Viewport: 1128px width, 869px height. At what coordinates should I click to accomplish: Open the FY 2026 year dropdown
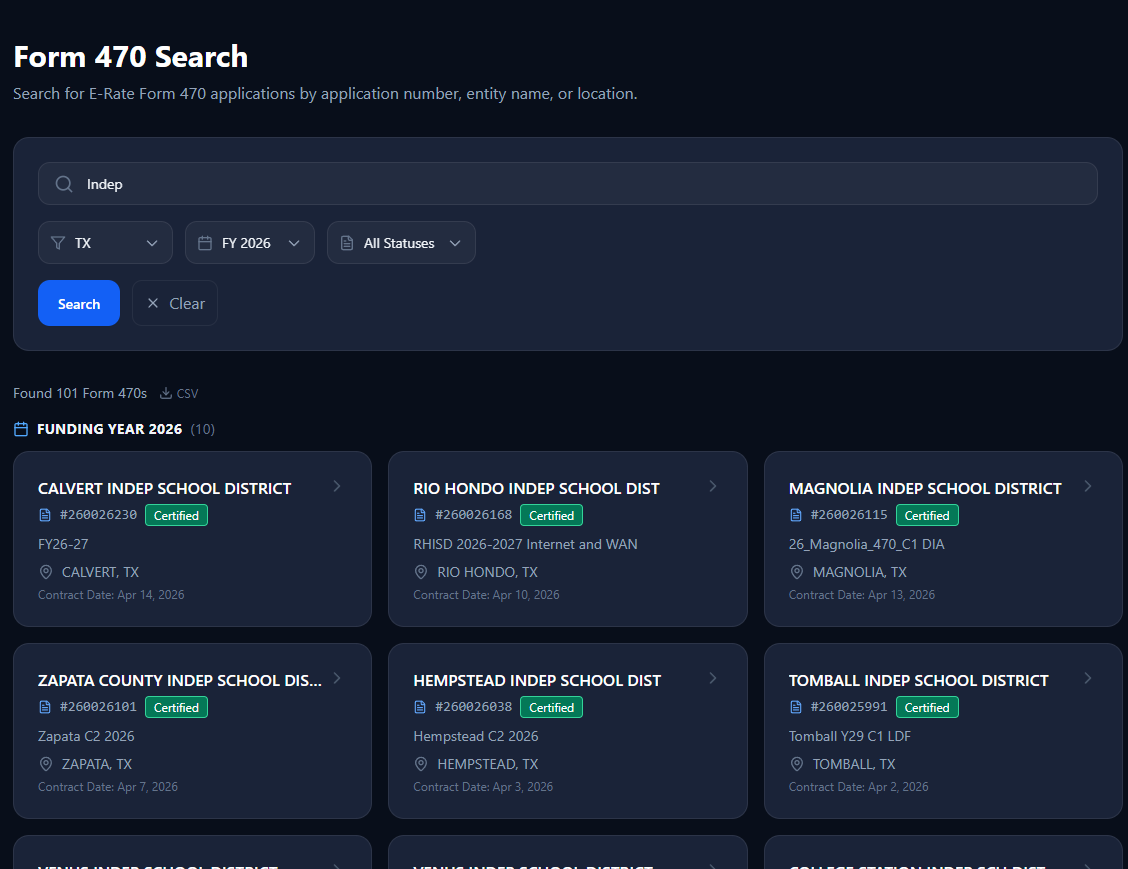click(x=249, y=243)
